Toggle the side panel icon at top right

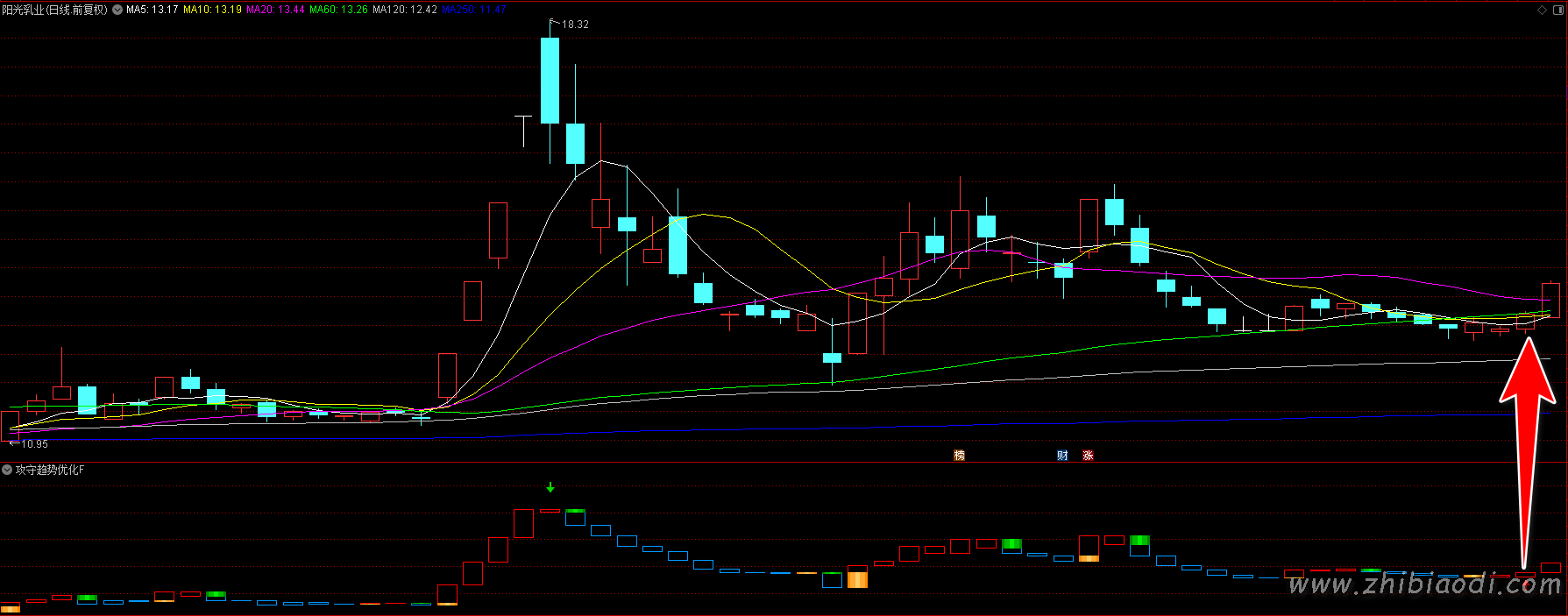pos(1558,10)
